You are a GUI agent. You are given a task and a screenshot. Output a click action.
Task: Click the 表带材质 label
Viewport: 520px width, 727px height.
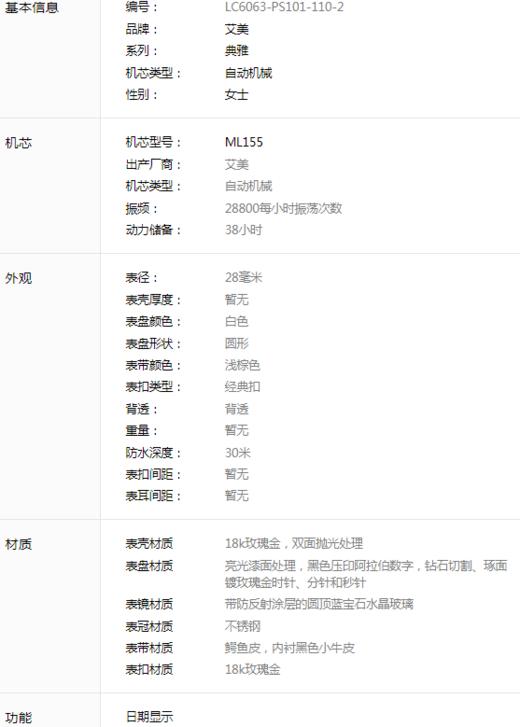tap(149, 648)
